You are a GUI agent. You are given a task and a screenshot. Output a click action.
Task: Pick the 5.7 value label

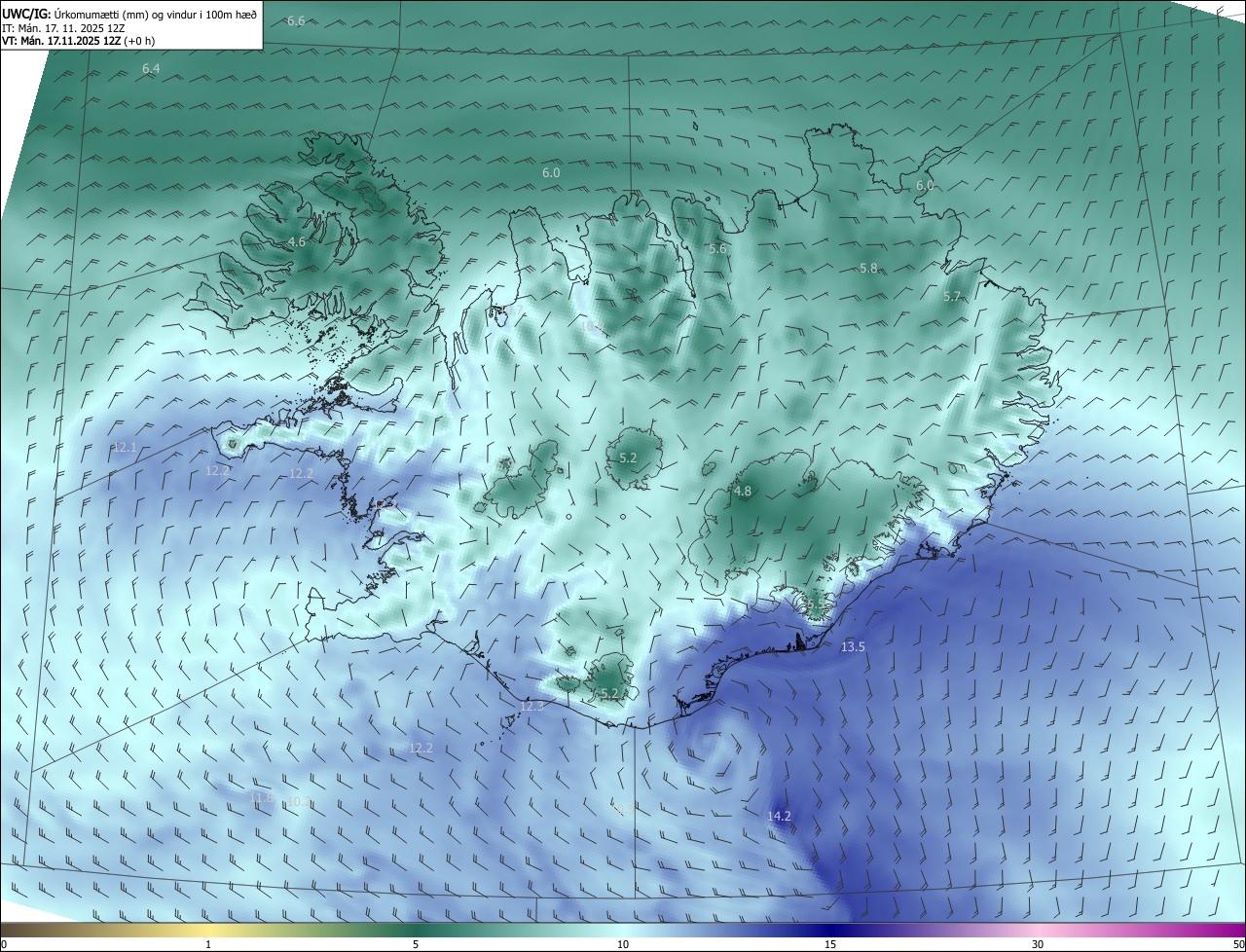point(952,297)
